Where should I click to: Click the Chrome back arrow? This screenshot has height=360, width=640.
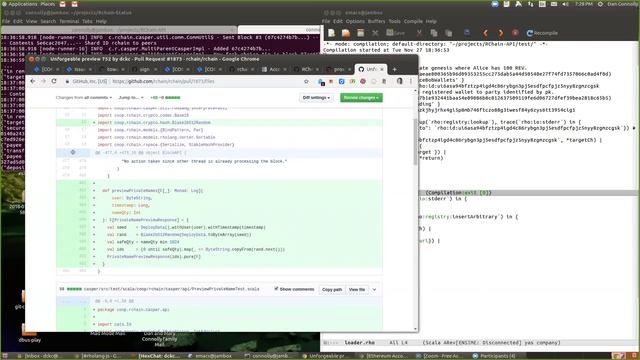click(x=33, y=81)
